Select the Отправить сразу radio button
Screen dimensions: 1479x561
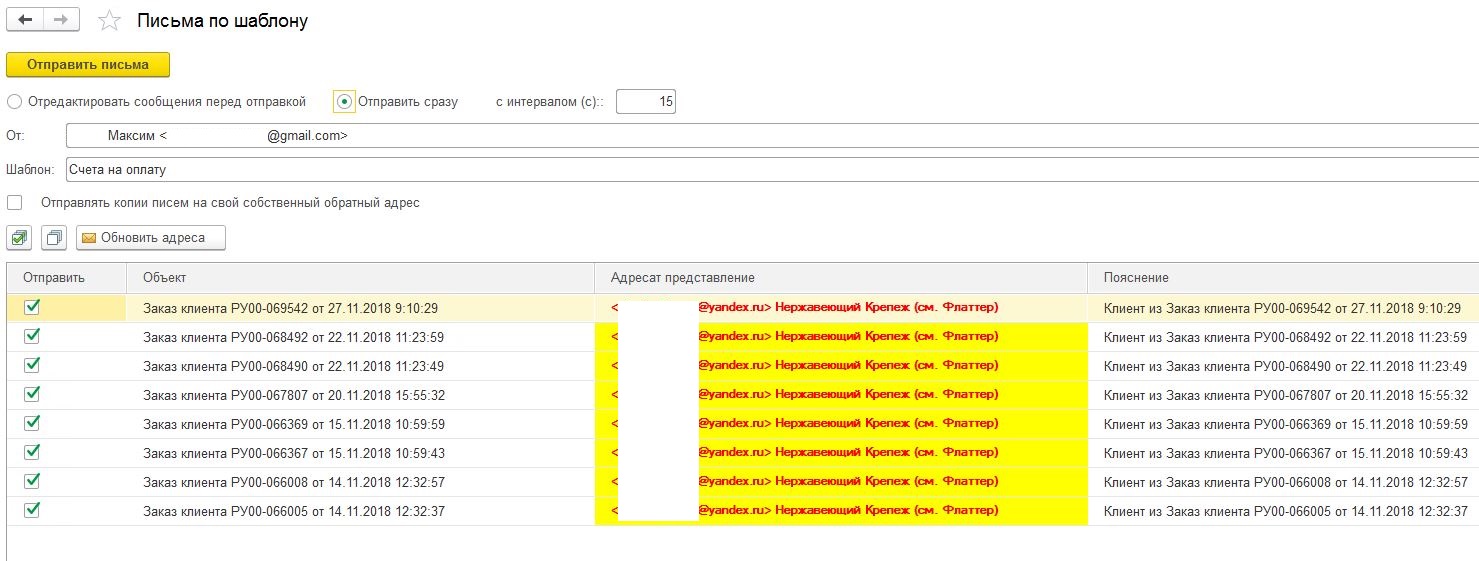click(344, 102)
